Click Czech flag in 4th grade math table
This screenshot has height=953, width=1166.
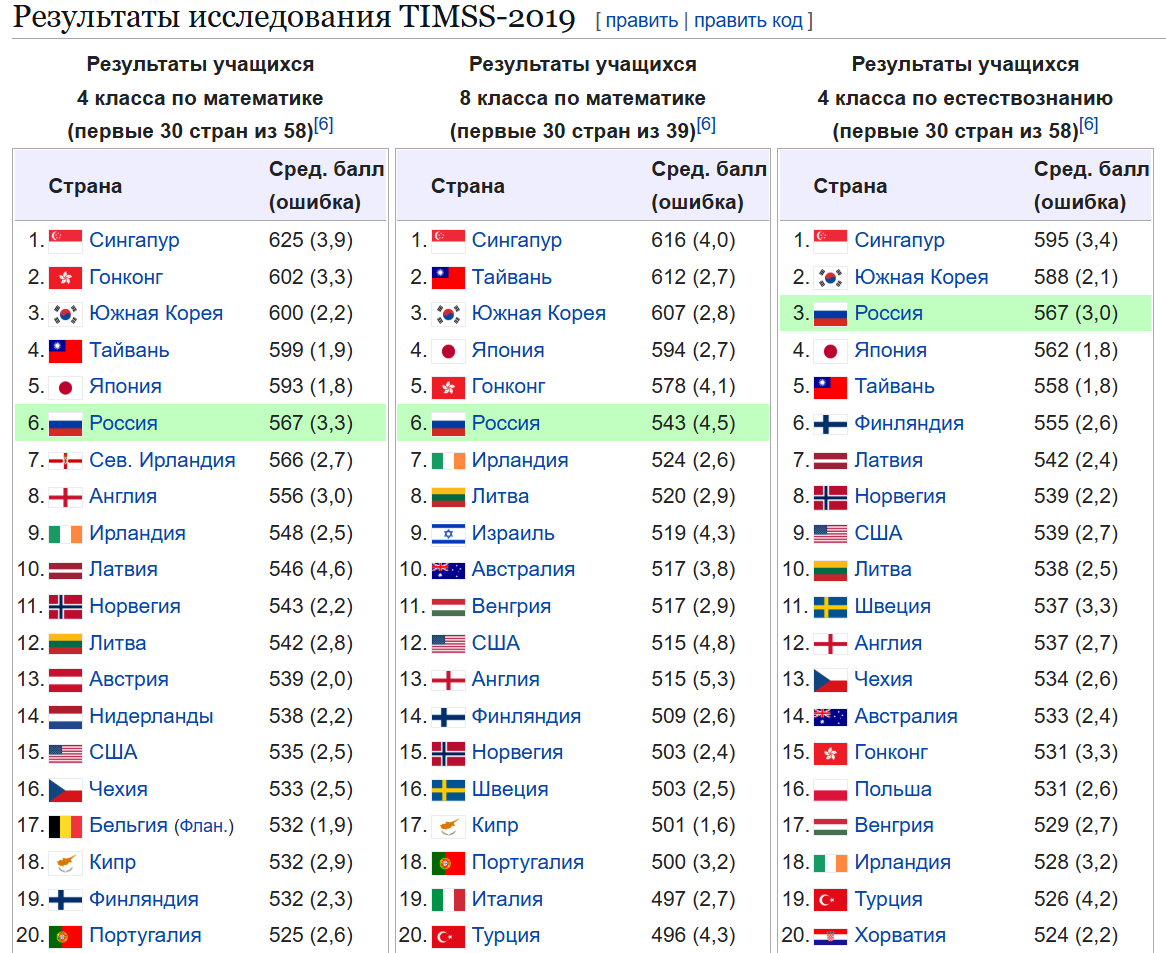tap(65, 789)
